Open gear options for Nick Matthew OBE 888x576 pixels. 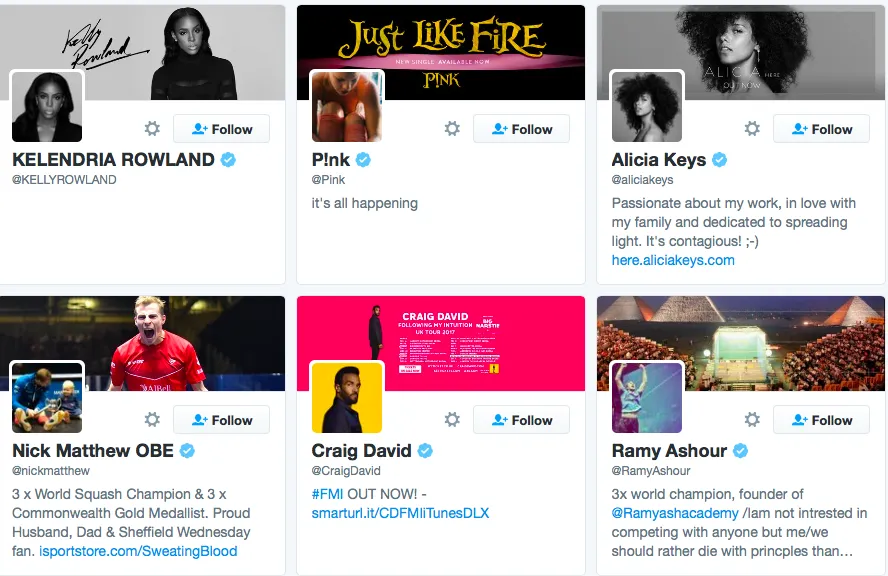[x=152, y=420]
